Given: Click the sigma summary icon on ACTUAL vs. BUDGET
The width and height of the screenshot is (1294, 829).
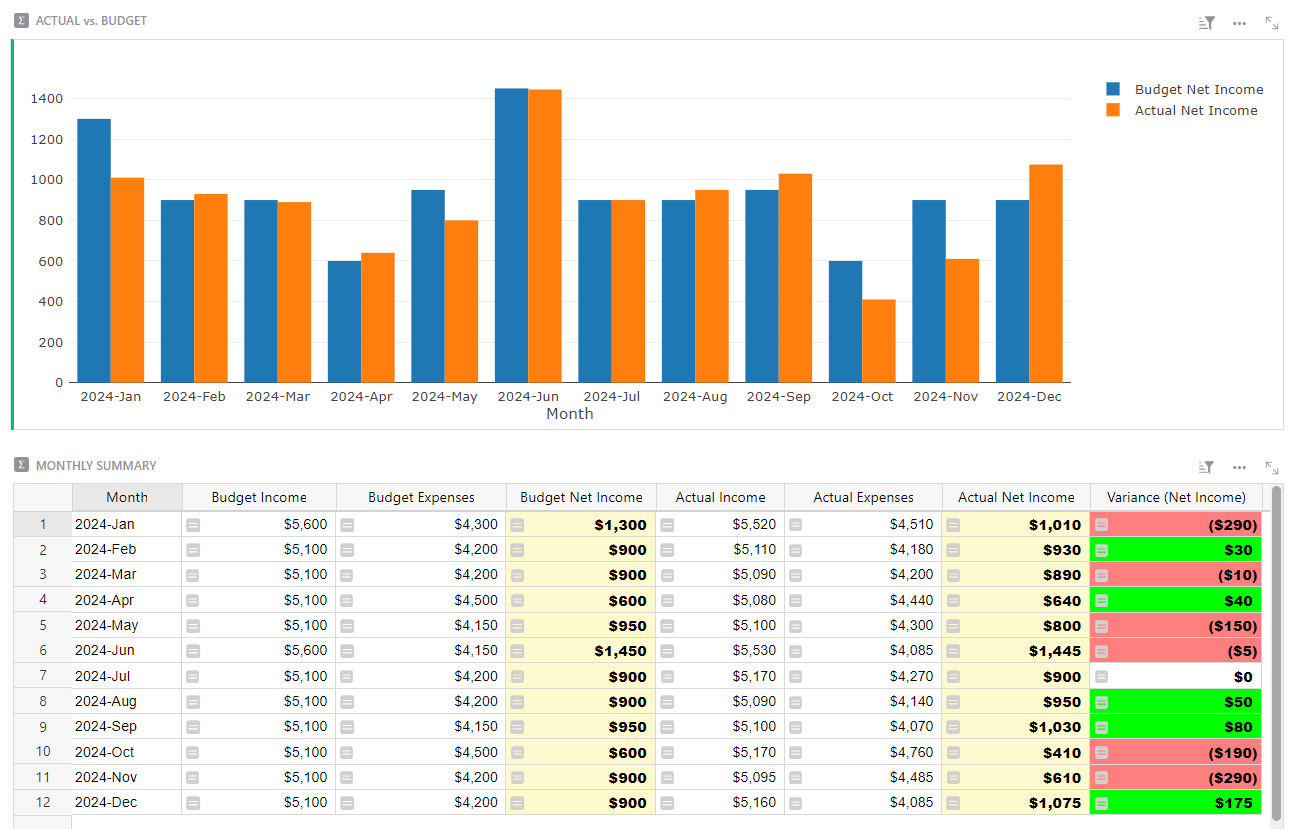Looking at the screenshot, I should pyautogui.click(x=19, y=18).
